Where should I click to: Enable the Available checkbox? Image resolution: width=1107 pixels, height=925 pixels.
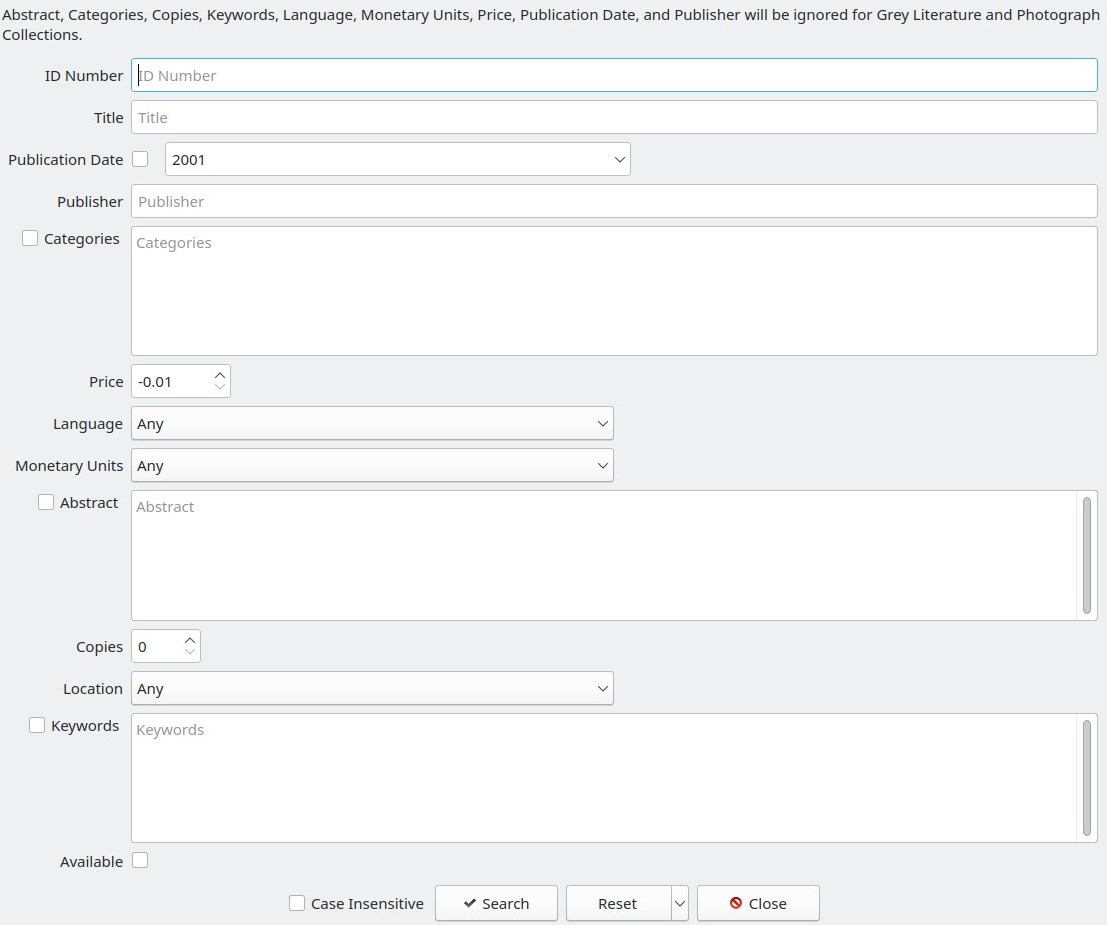click(140, 860)
